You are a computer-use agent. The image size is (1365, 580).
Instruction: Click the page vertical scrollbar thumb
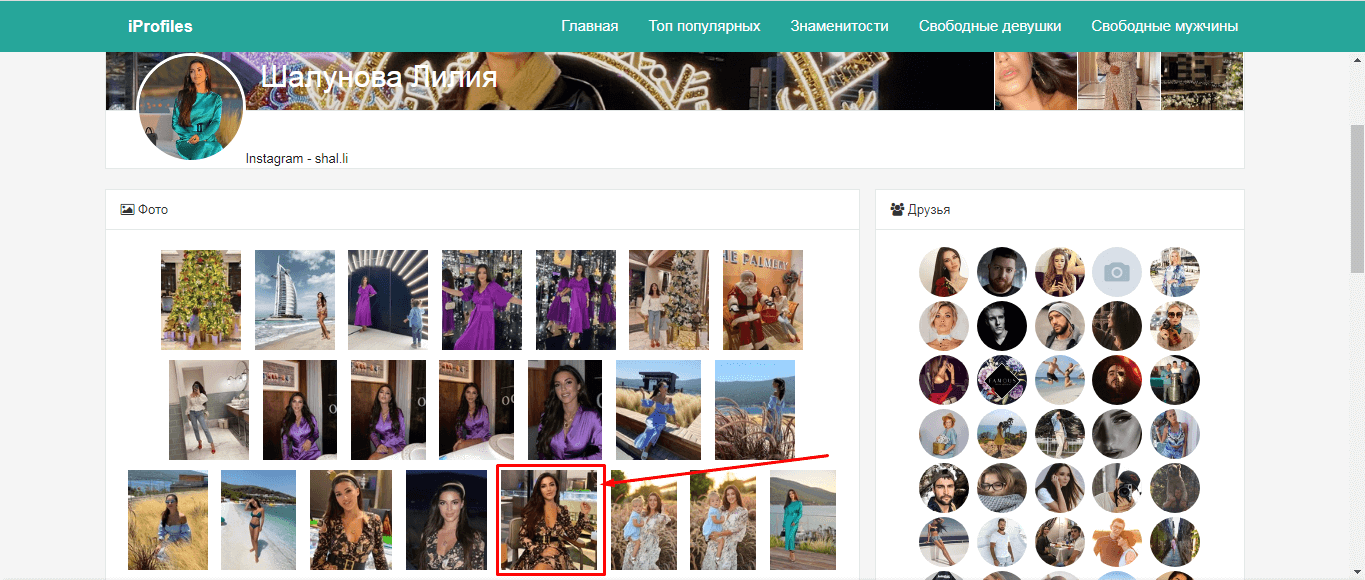click(1356, 199)
